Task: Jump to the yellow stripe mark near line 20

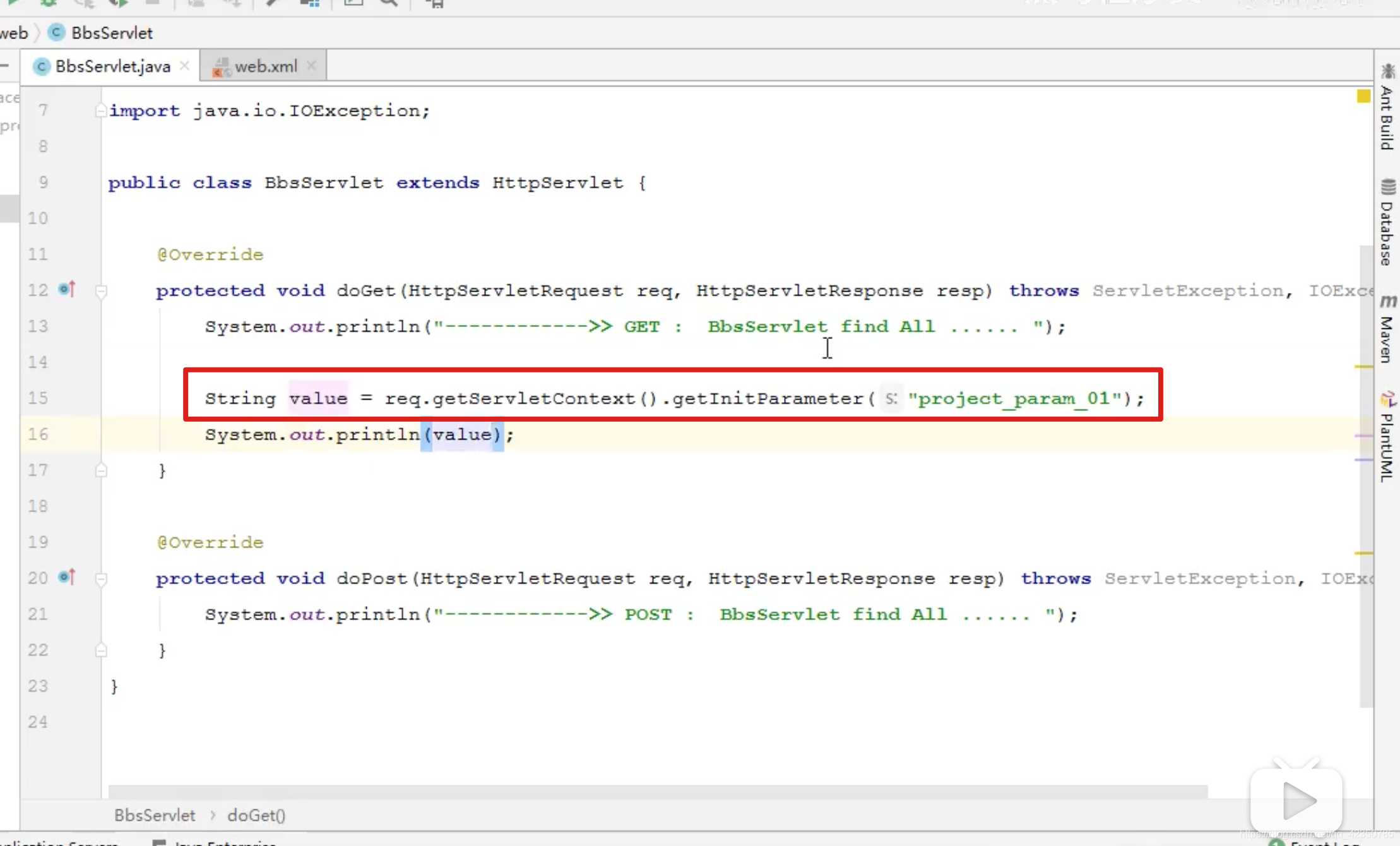Action: point(1364,553)
